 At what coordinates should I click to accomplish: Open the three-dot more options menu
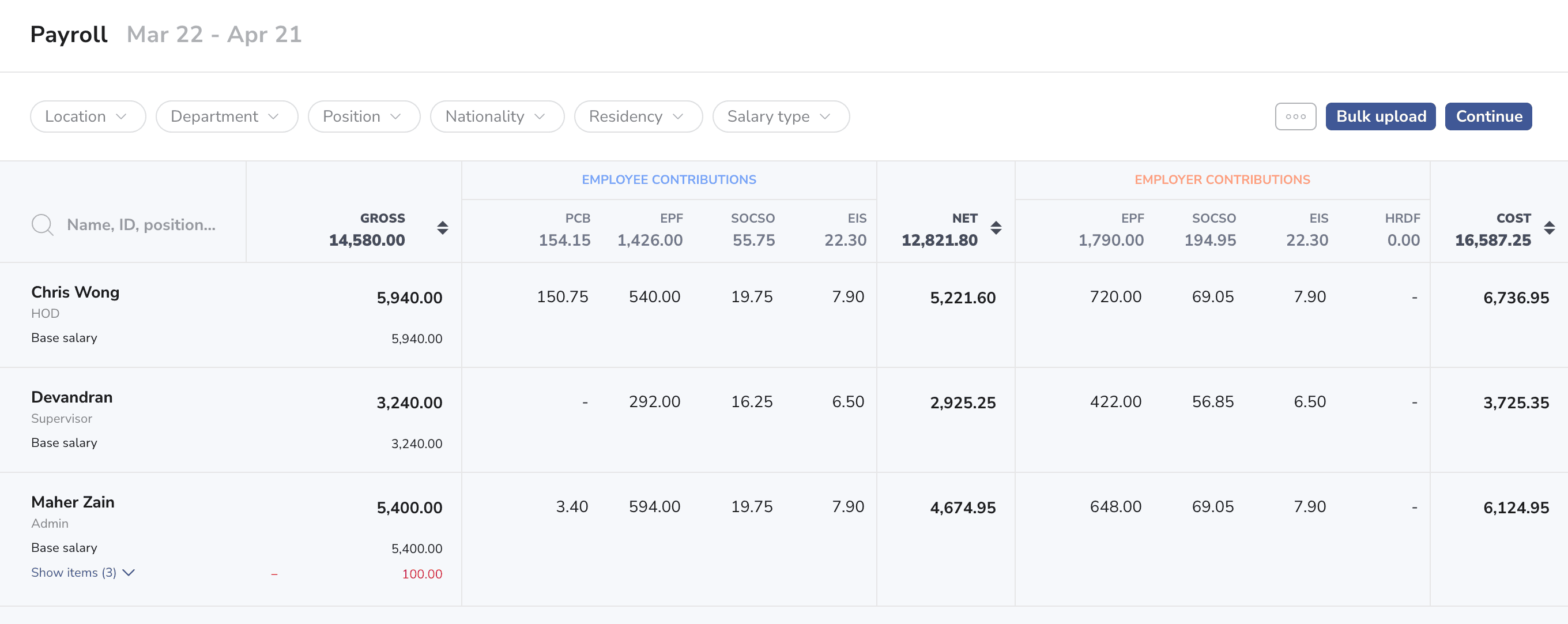click(1295, 116)
